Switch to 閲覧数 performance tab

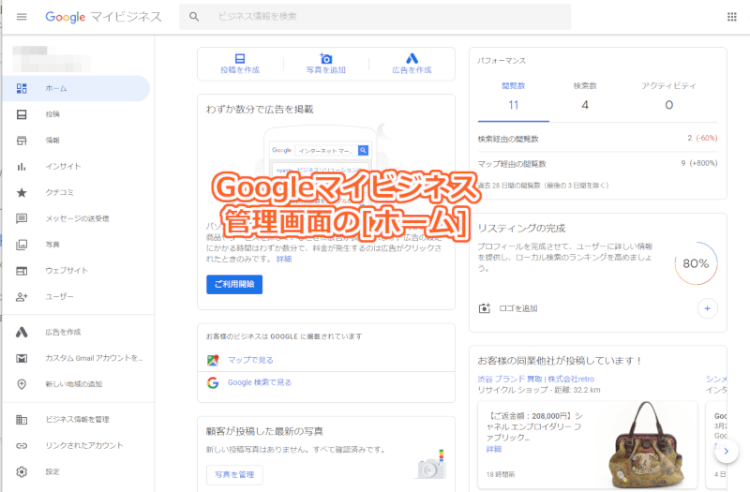[x=513, y=98]
